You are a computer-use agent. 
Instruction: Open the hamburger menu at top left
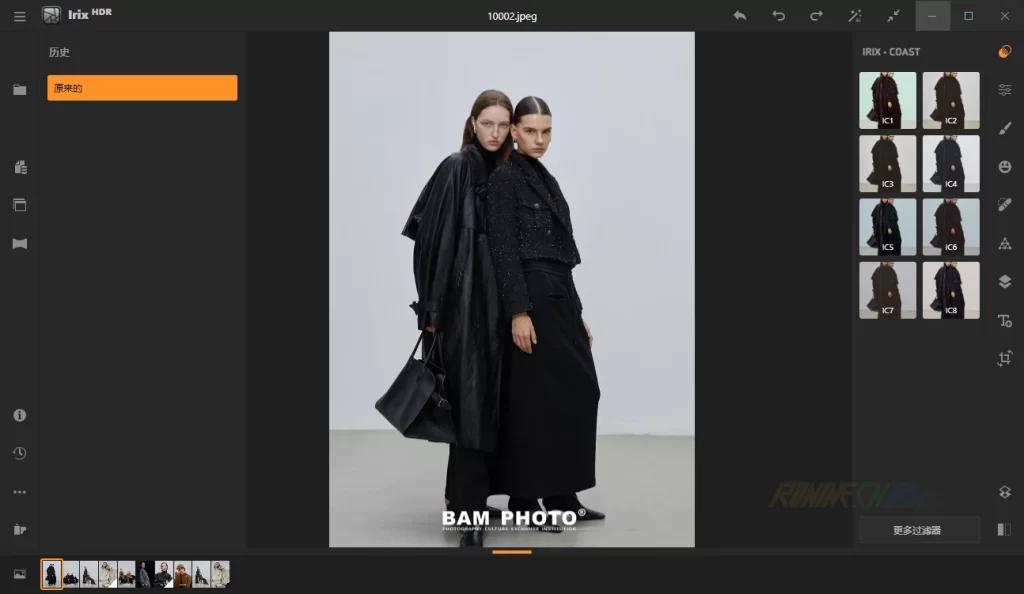pos(19,16)
